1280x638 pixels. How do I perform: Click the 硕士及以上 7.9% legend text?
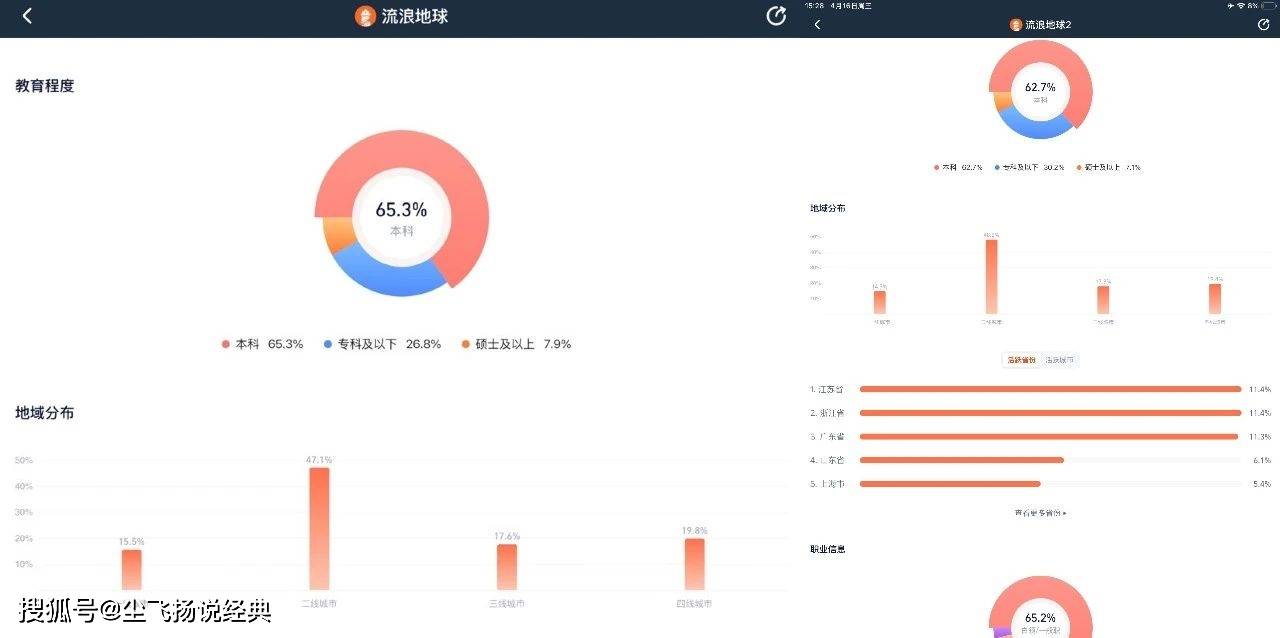(523, 344)
